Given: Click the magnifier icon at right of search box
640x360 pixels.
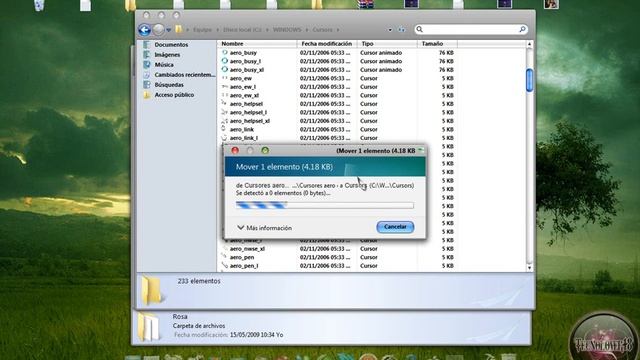Looking at the screenshot, I should point(522,29).
